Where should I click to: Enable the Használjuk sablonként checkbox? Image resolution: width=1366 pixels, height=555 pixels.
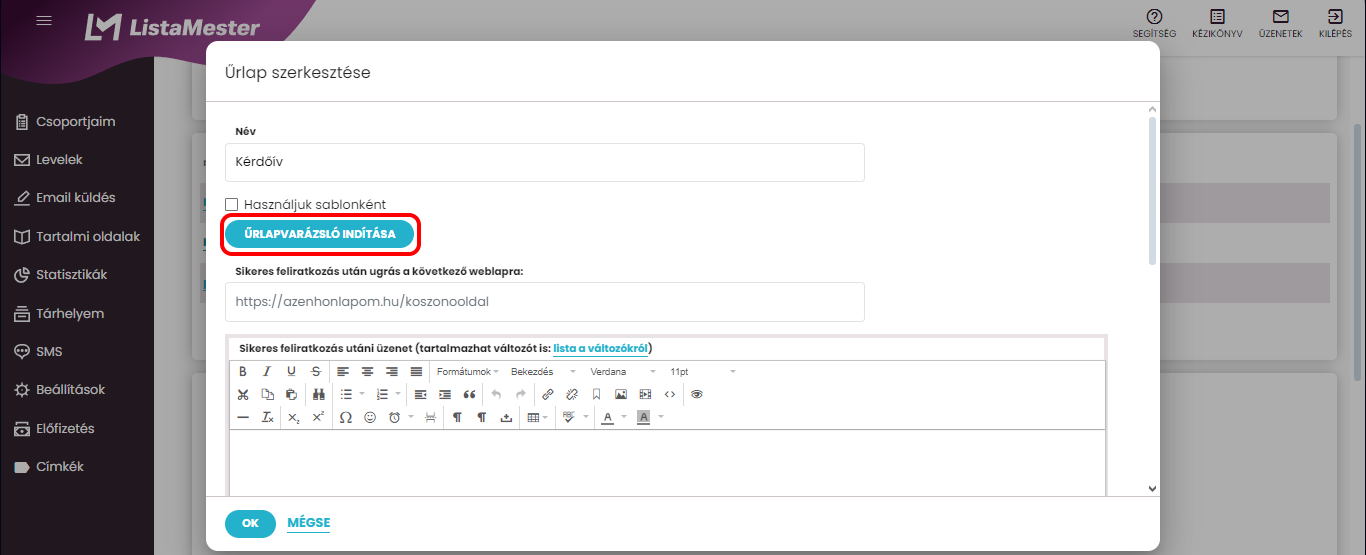point(232,204)
